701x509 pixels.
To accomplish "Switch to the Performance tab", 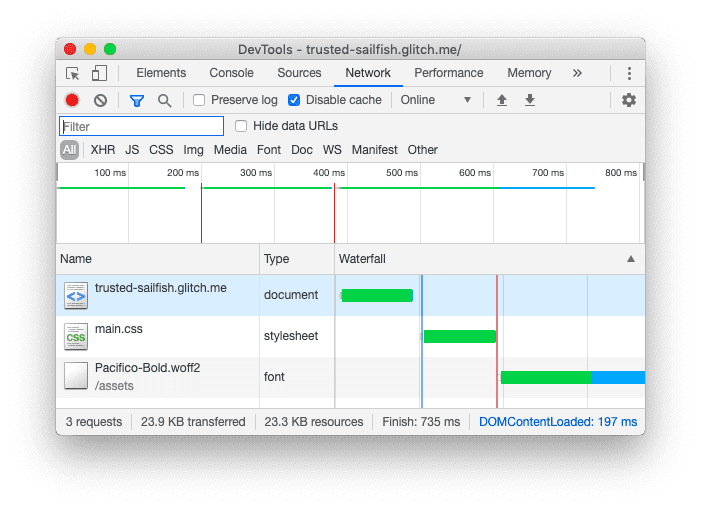I will click(x=448, y=73).
